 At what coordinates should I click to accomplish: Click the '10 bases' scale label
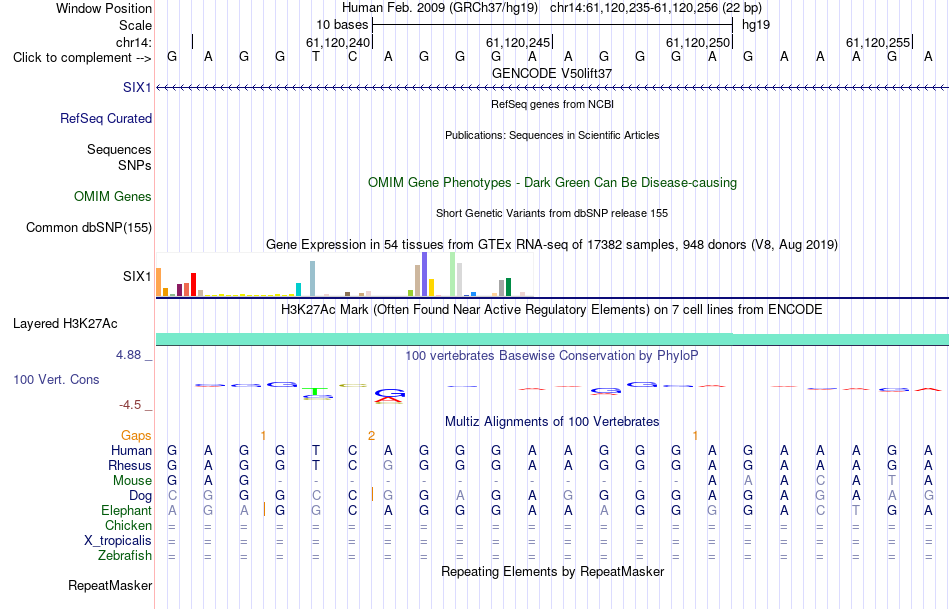342,25
